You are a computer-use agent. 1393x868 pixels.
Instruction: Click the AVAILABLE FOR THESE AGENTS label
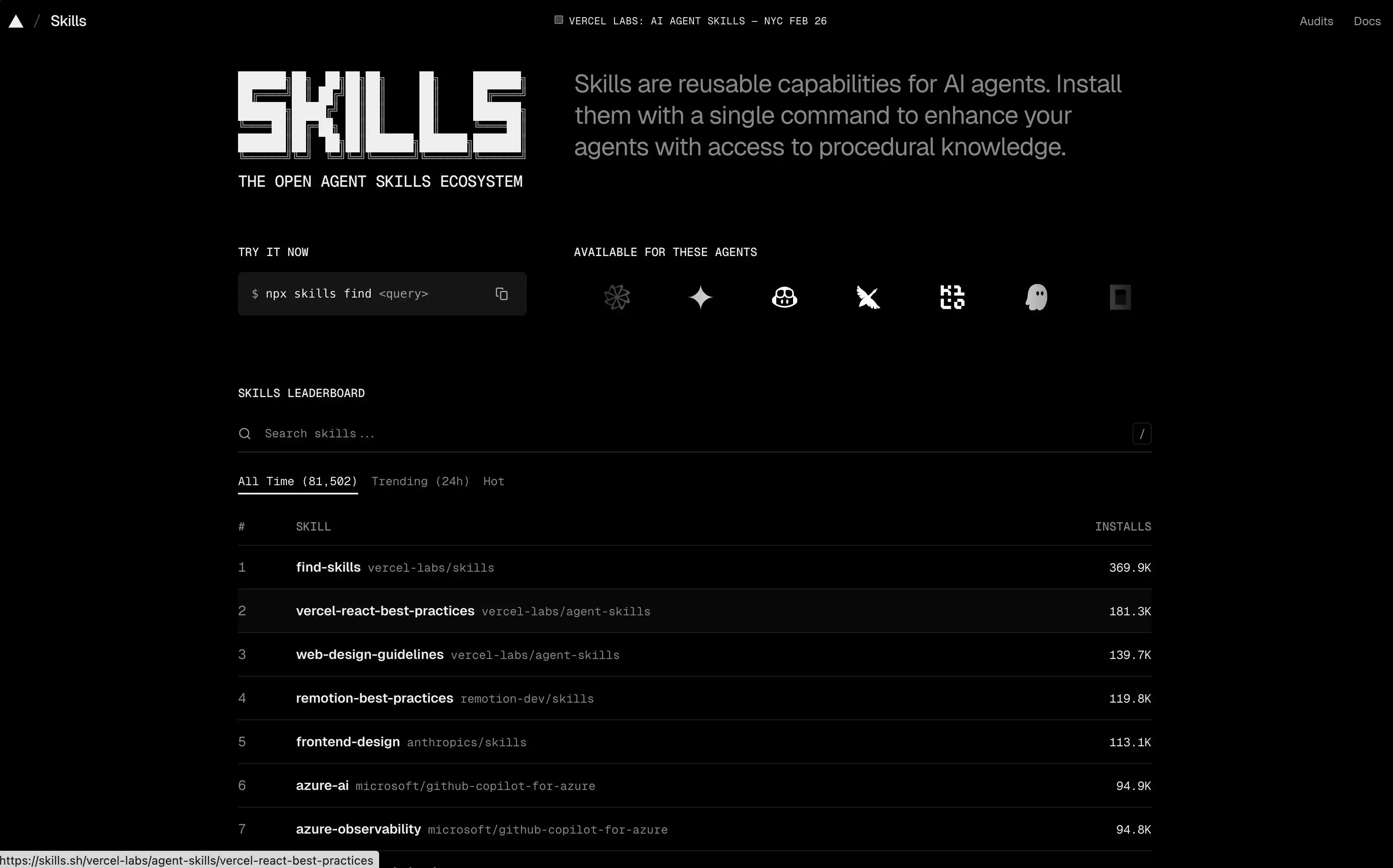pyautogui.click(x=665, y=252)
